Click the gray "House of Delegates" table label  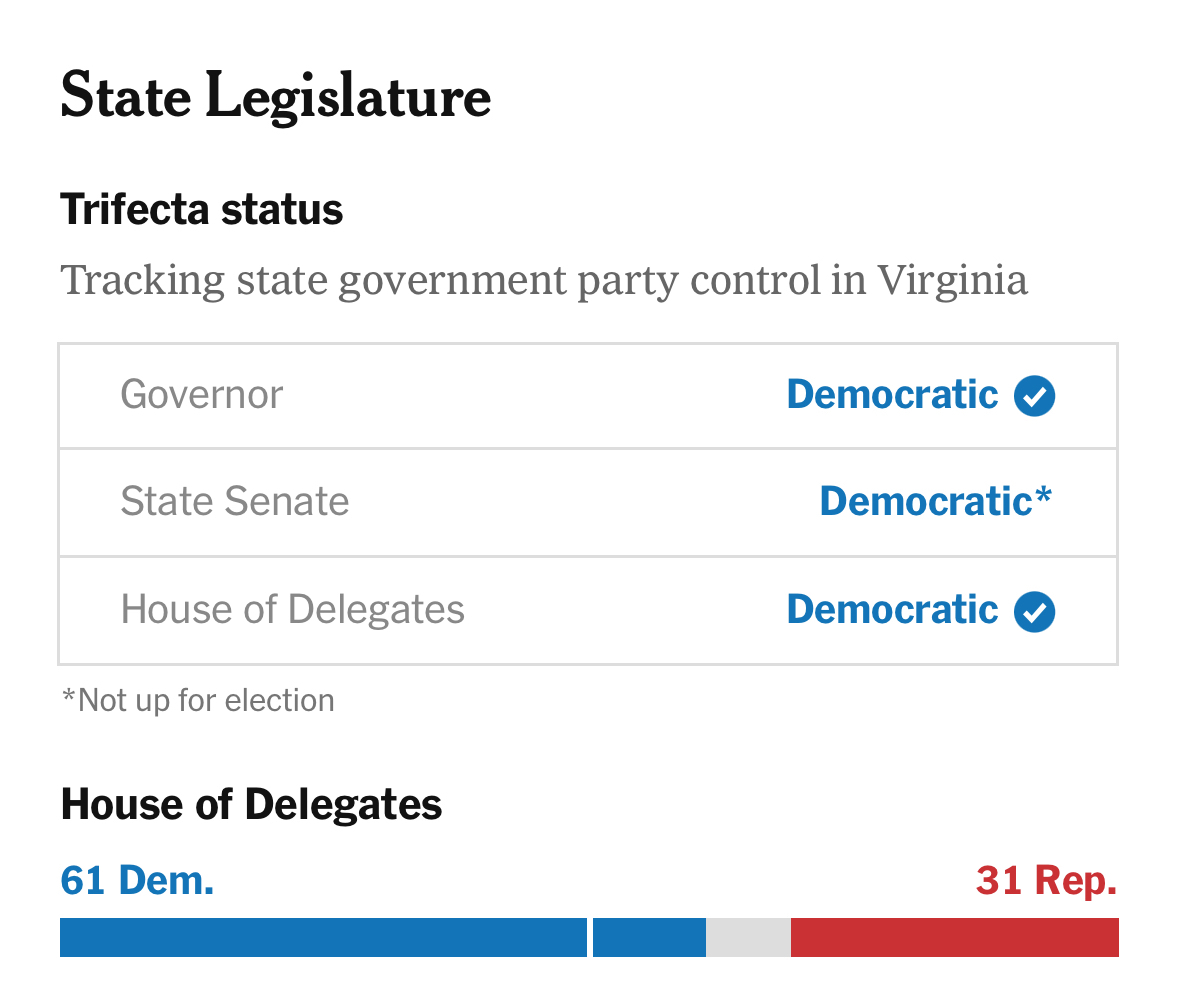click(x=292, y=610)
